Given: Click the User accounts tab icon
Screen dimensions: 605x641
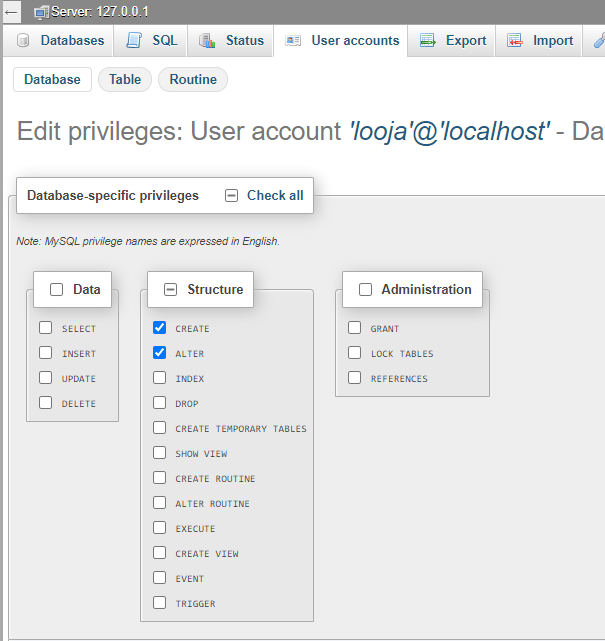Looking at the screenshot, I should click(x=293, y=41).
